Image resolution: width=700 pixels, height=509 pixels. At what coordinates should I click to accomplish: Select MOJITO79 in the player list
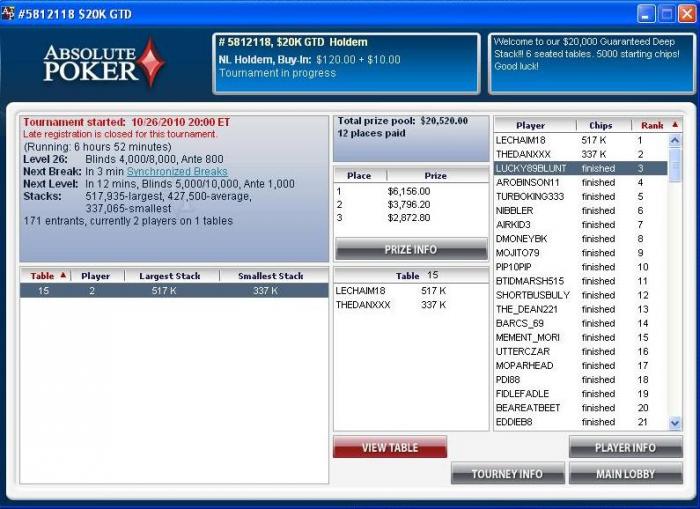[x=581, y=253]
